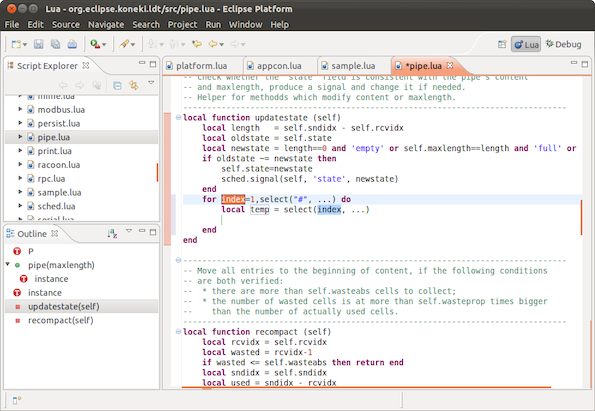Image resolution: width=595 pixels, height=411 pixels.
Task: Expand the modbus.lua tree node
Action: [20, 109]
